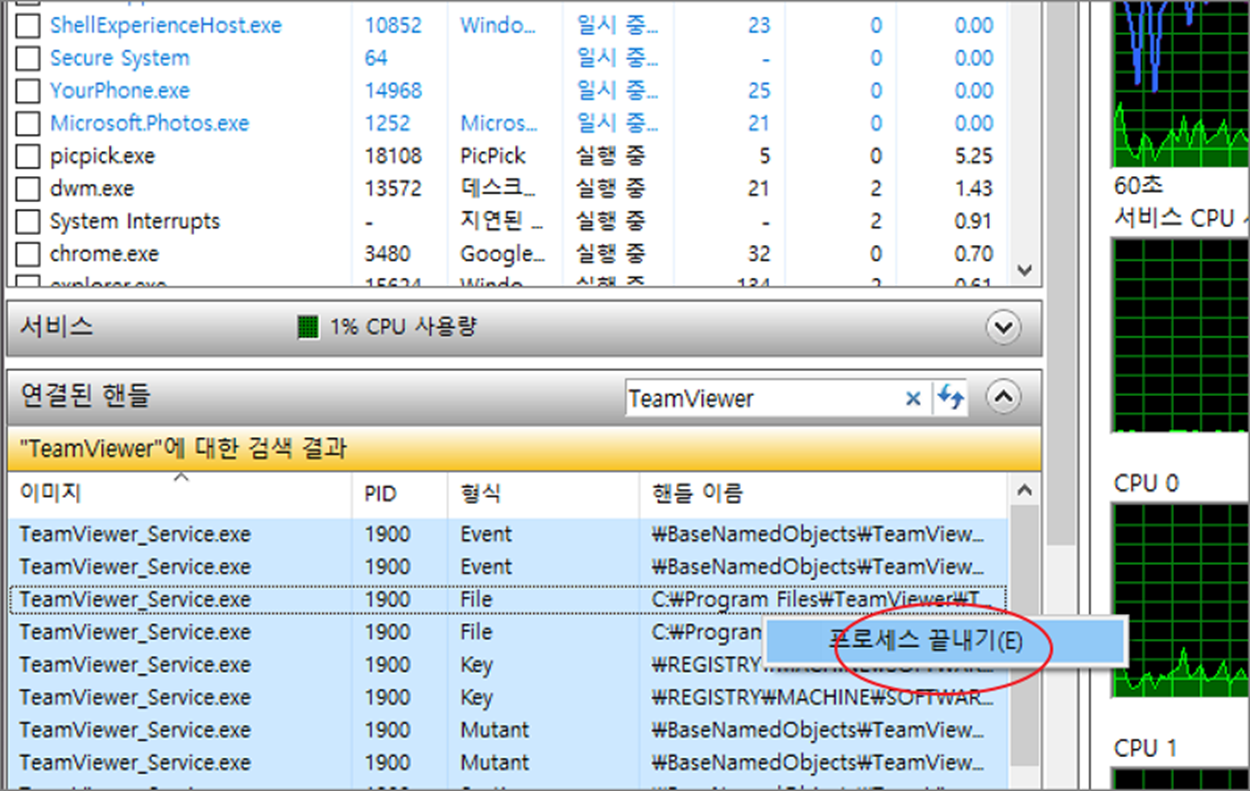This screenshot has height=791, width=1250.
Task: Click the refresh search results icon
Action: click(951, 398)
